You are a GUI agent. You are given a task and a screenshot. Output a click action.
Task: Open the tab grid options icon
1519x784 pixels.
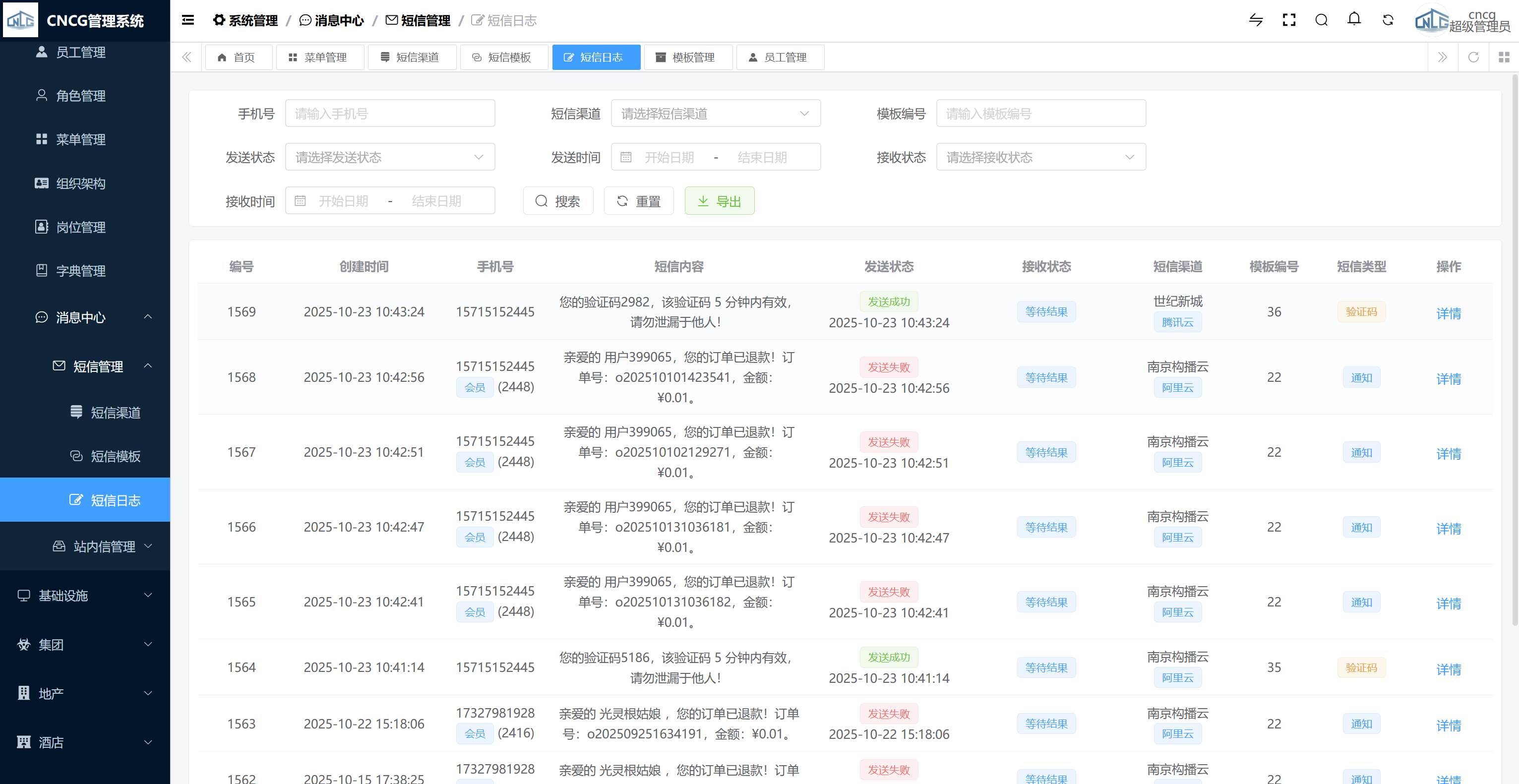click(1504, 57)
